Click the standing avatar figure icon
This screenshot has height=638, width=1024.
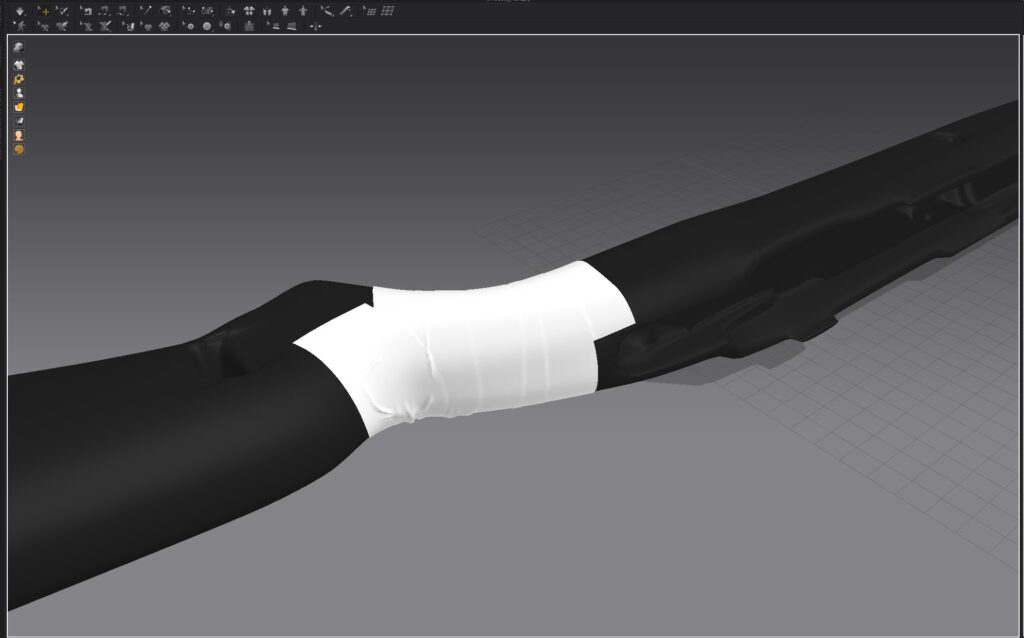coord(303,11)
